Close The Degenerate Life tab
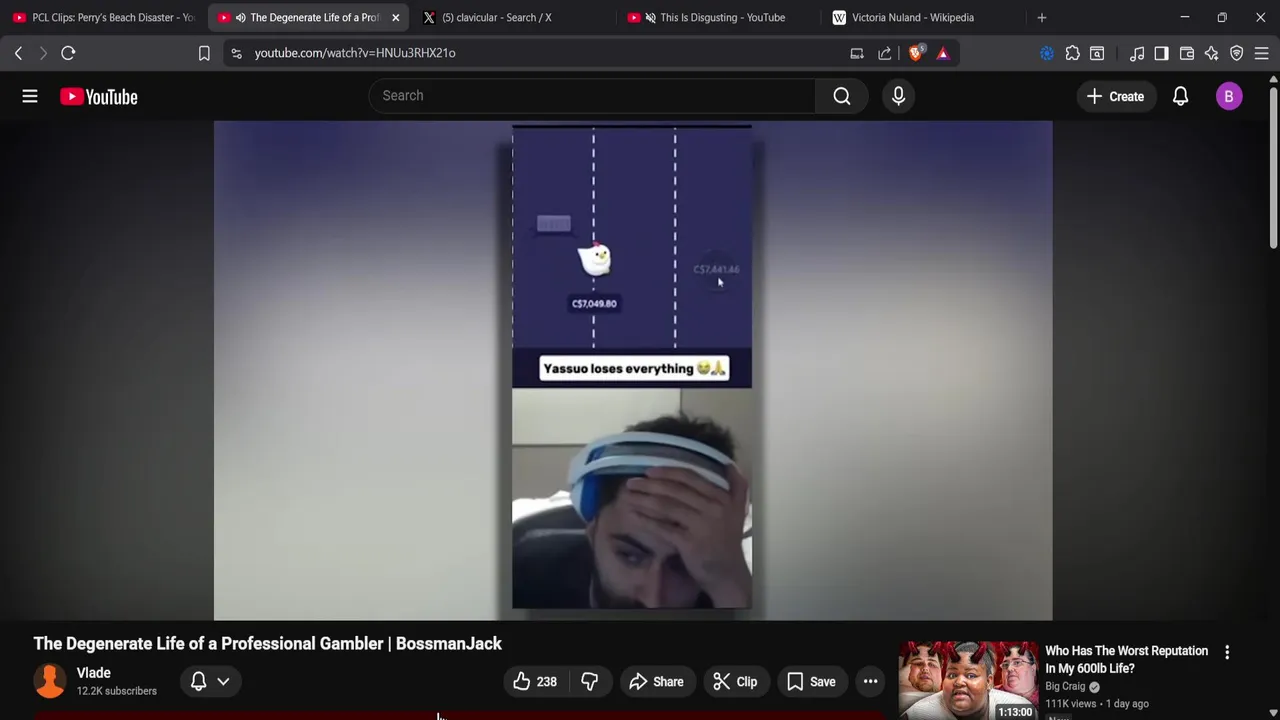 click(x=395, y=17)
